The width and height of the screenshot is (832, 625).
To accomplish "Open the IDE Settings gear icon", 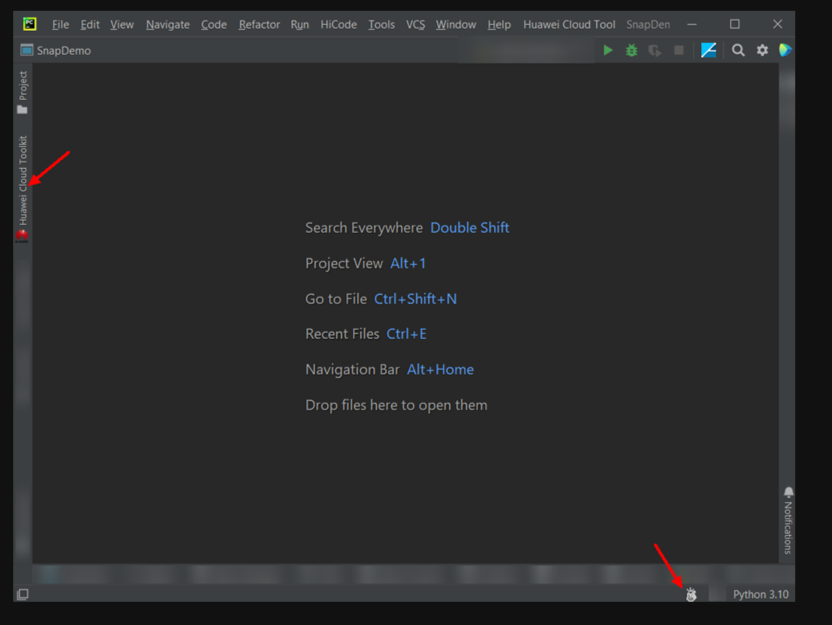I will click(762, 50).
